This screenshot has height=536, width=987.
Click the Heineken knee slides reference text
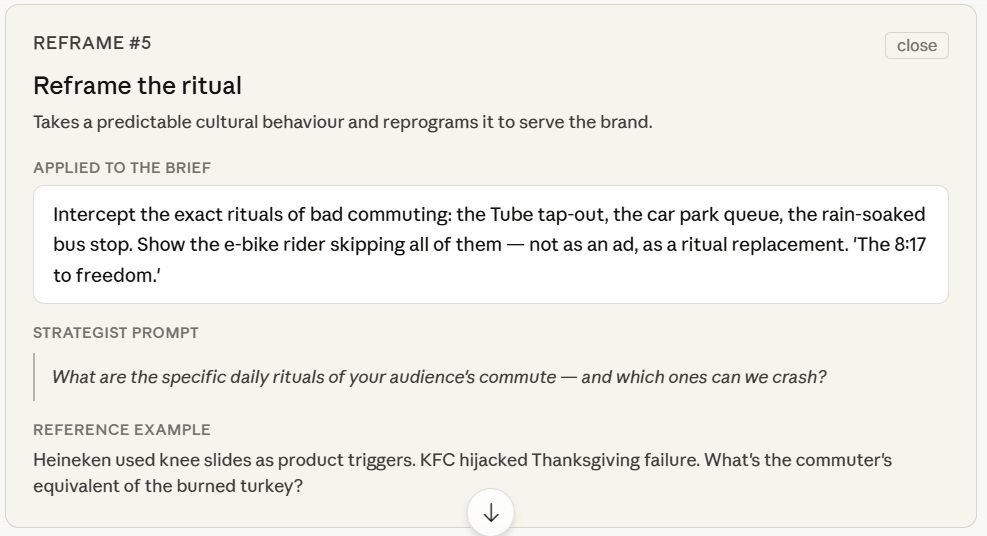coord(225,460)
